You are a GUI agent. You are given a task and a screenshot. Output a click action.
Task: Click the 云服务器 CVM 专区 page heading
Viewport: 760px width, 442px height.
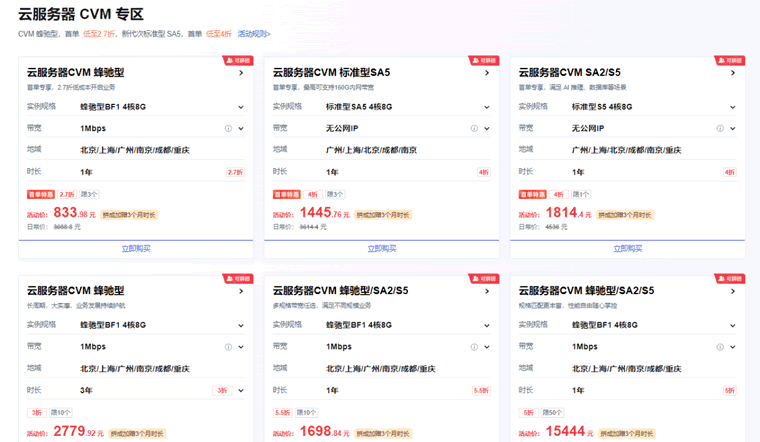(x=81, y=15)
